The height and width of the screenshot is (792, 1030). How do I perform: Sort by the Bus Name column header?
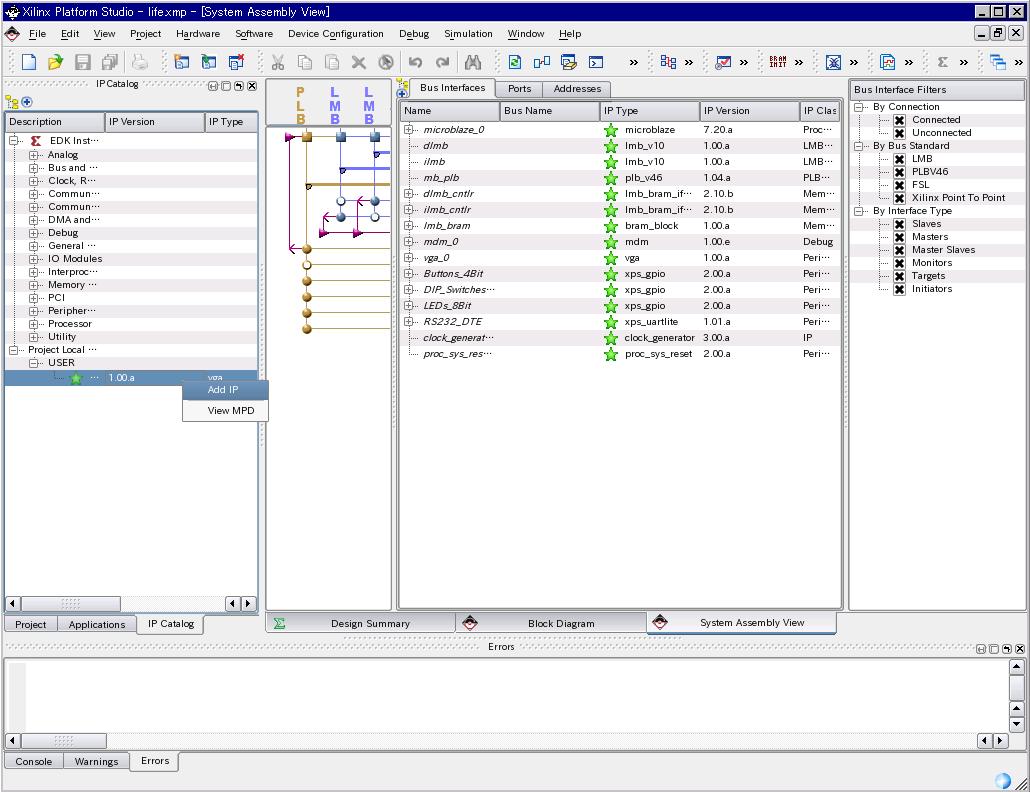pos(550,111)
